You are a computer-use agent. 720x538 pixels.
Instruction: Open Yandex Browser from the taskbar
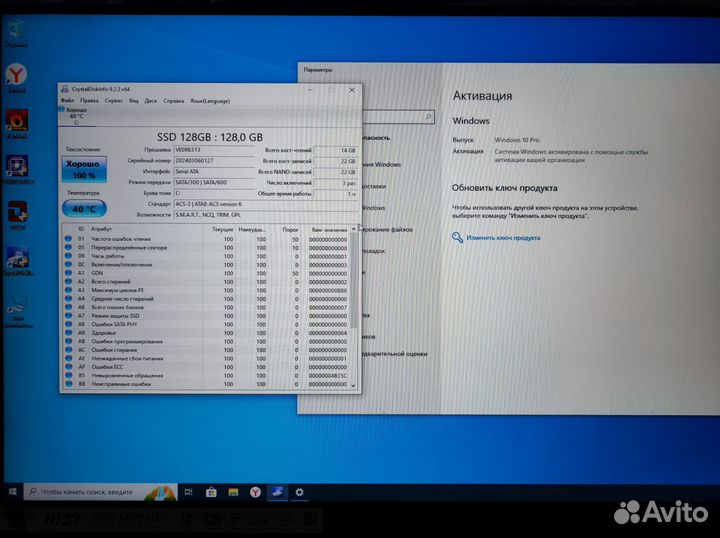255,492
